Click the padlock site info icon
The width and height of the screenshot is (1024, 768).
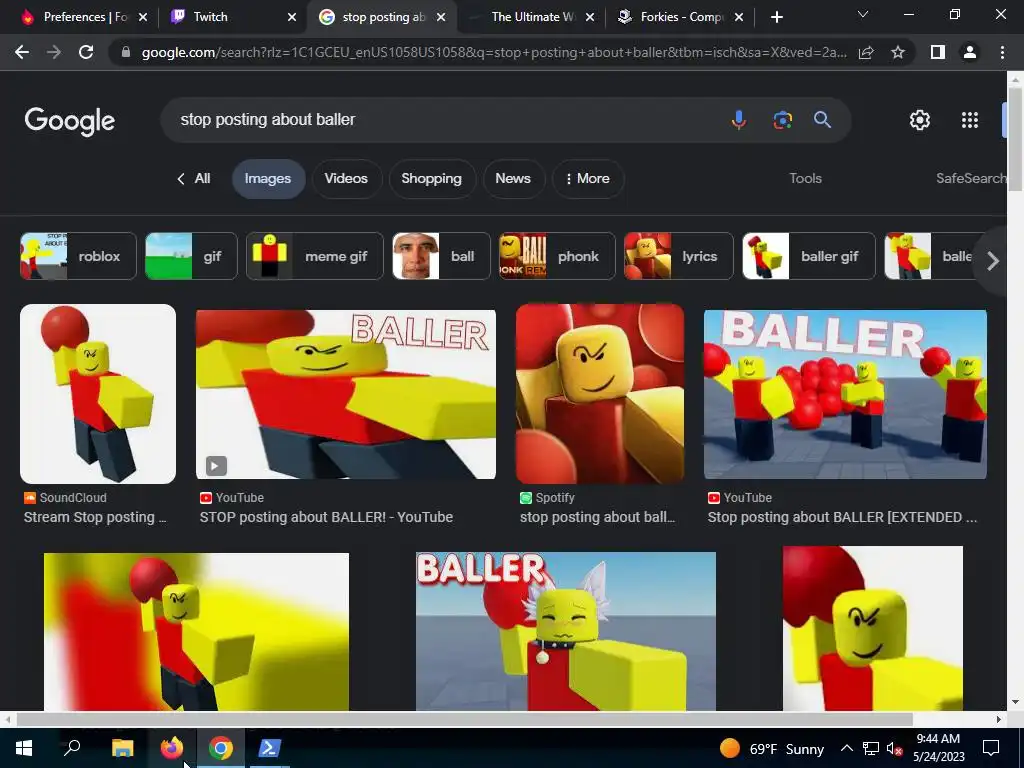[x=126, y=52]
